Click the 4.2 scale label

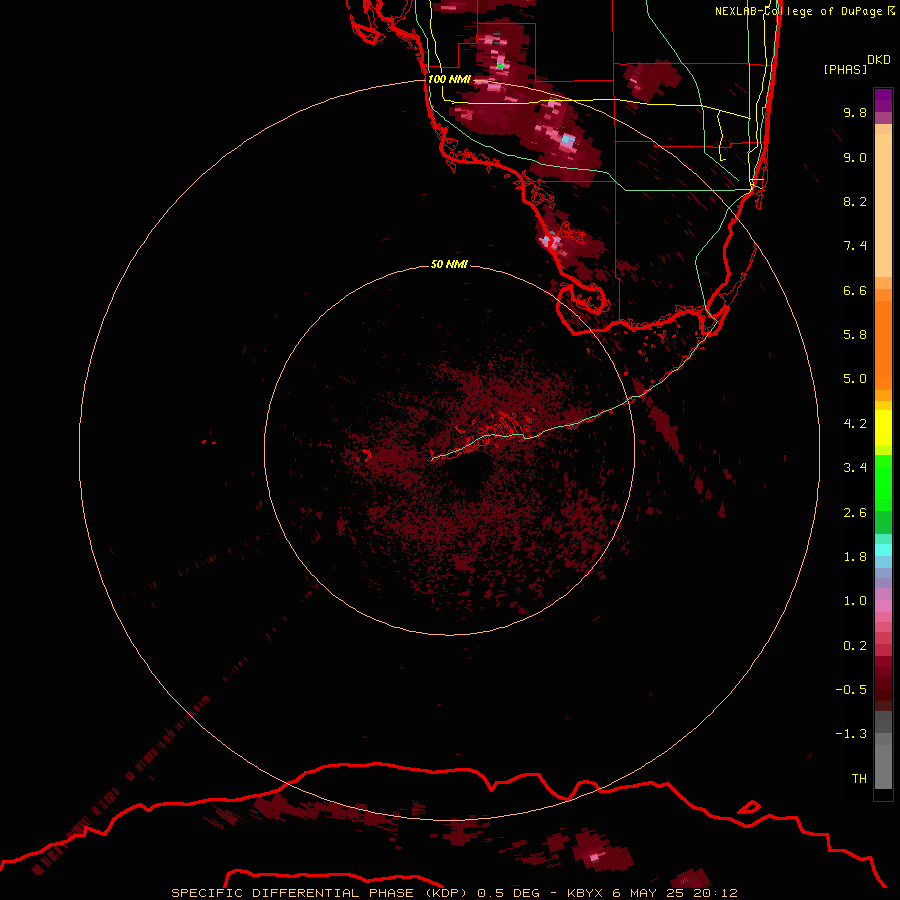pos(855,424)
